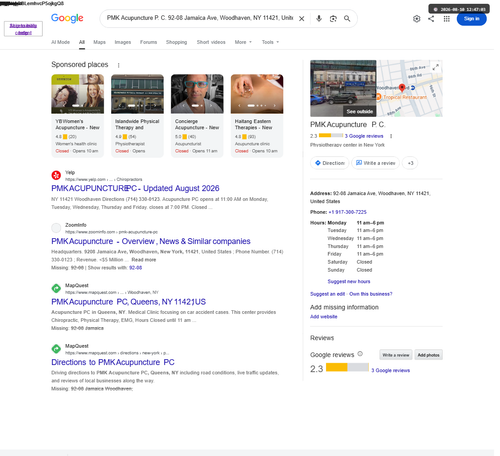Open Sponsored places options menu
Viewport: 500px width, 456px height.
(118, 65)
